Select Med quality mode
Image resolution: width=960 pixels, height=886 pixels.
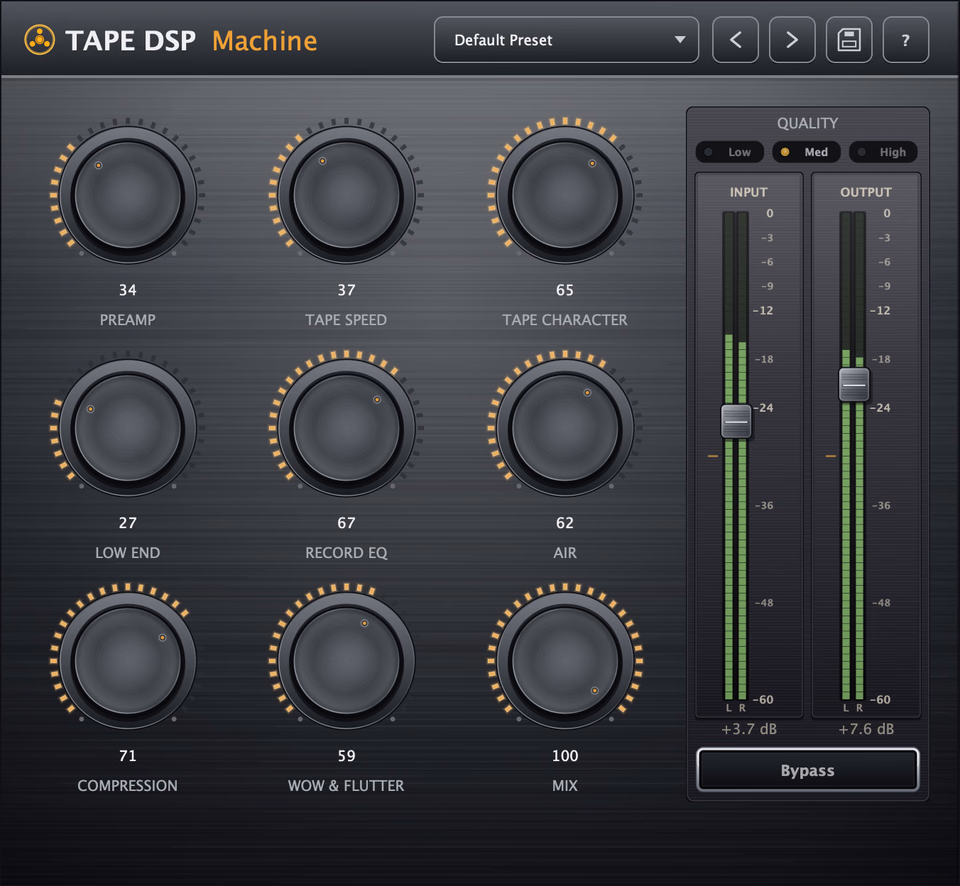806,152
